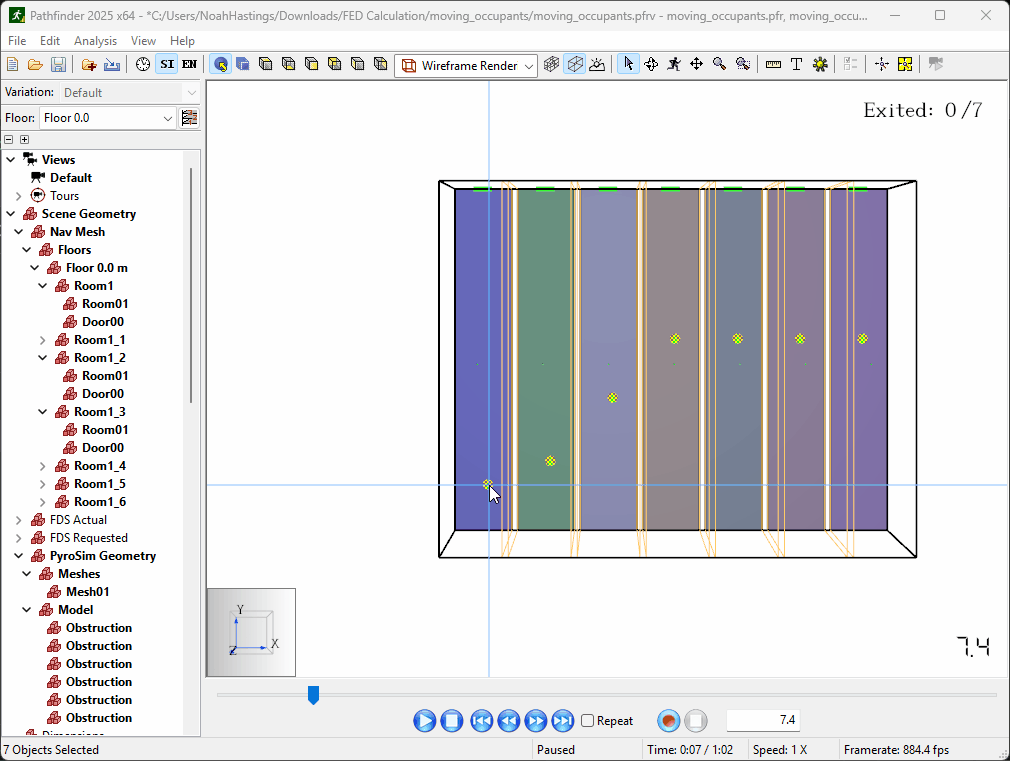The image size is (1010, 761).
Task: Expand the FDS Actual node
Action: (x=19, y=520)
